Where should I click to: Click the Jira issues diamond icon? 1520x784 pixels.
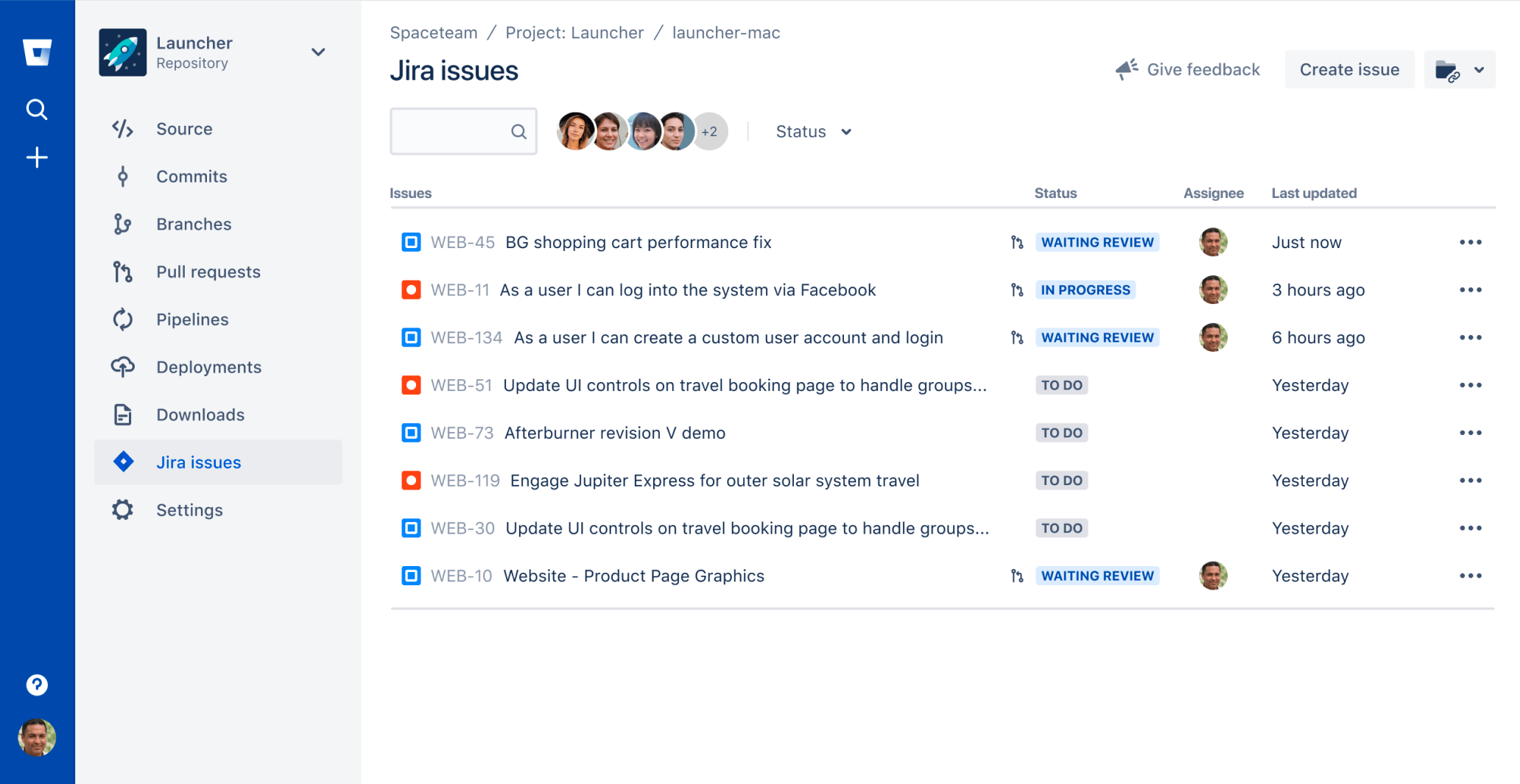point(122,462)
